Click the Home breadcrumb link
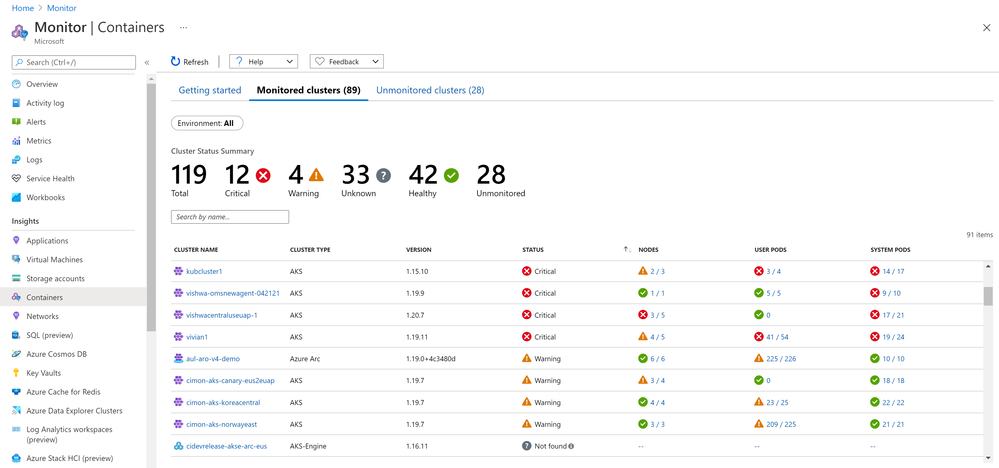The image size is (999, 468). coord(23,9)
